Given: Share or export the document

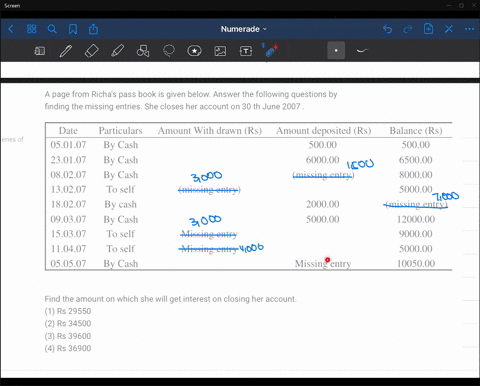Looking at the screenshot, I should click(93, 29).
